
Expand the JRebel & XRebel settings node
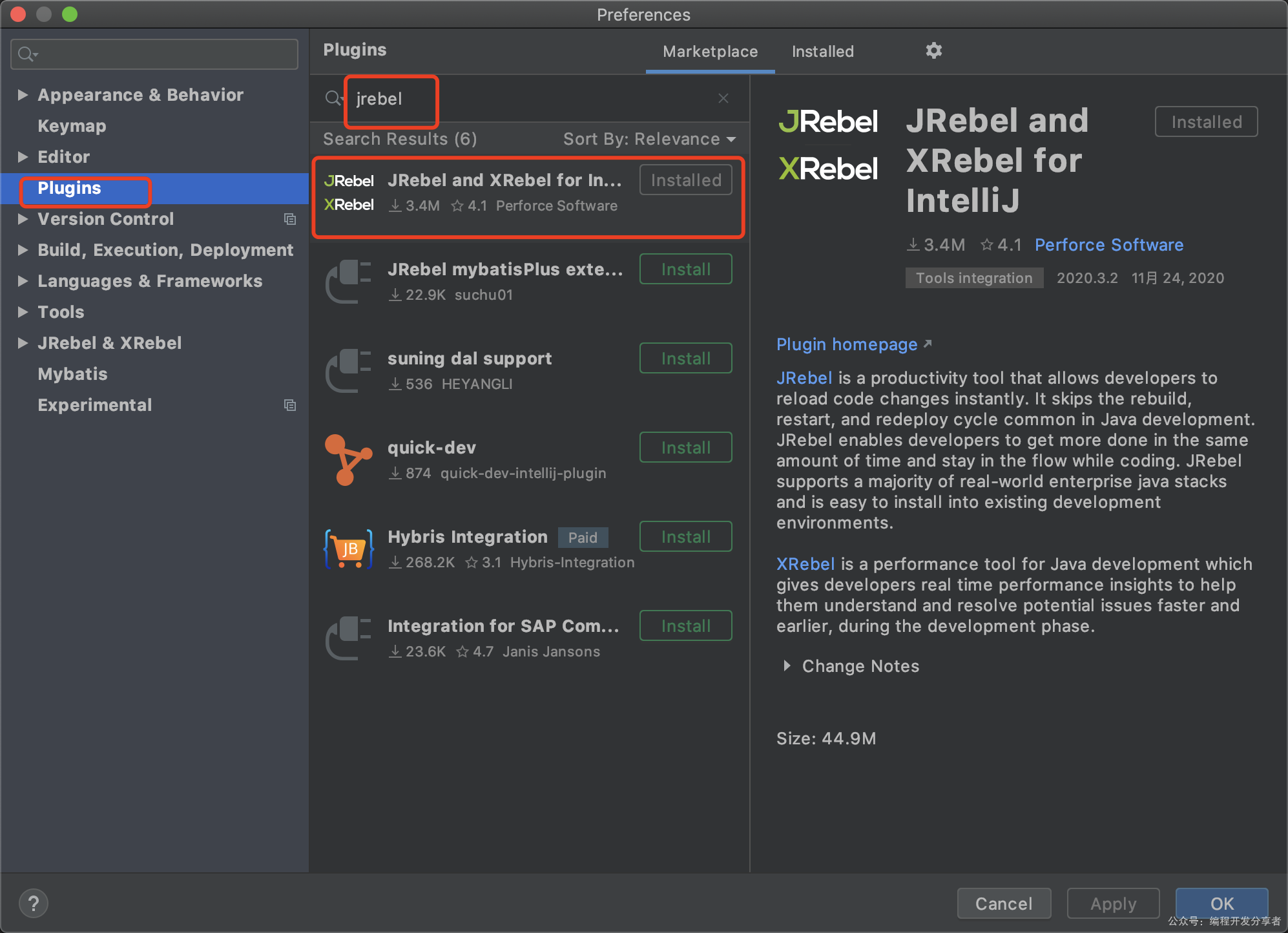point(23,343)
